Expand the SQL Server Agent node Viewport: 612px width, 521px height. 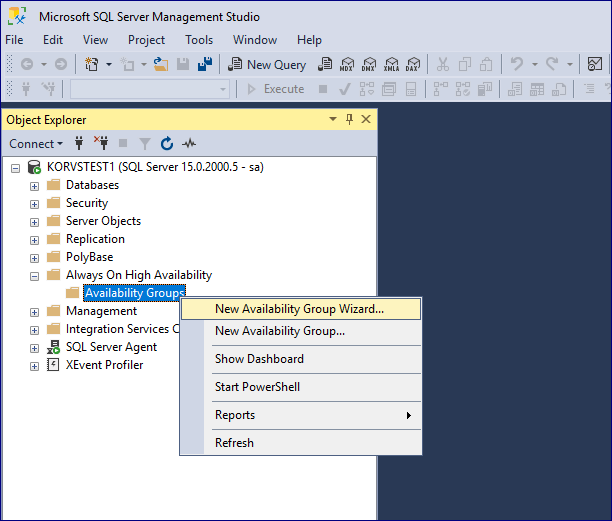point(34,348)
